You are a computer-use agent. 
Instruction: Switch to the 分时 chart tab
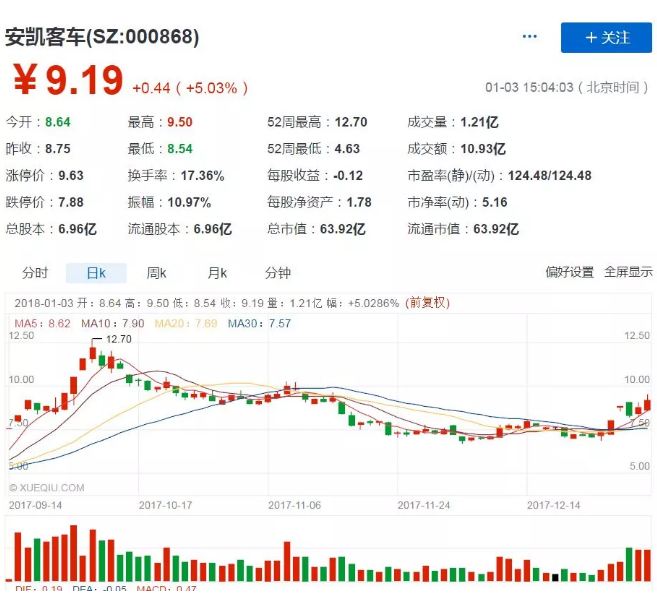coord(35,273)
